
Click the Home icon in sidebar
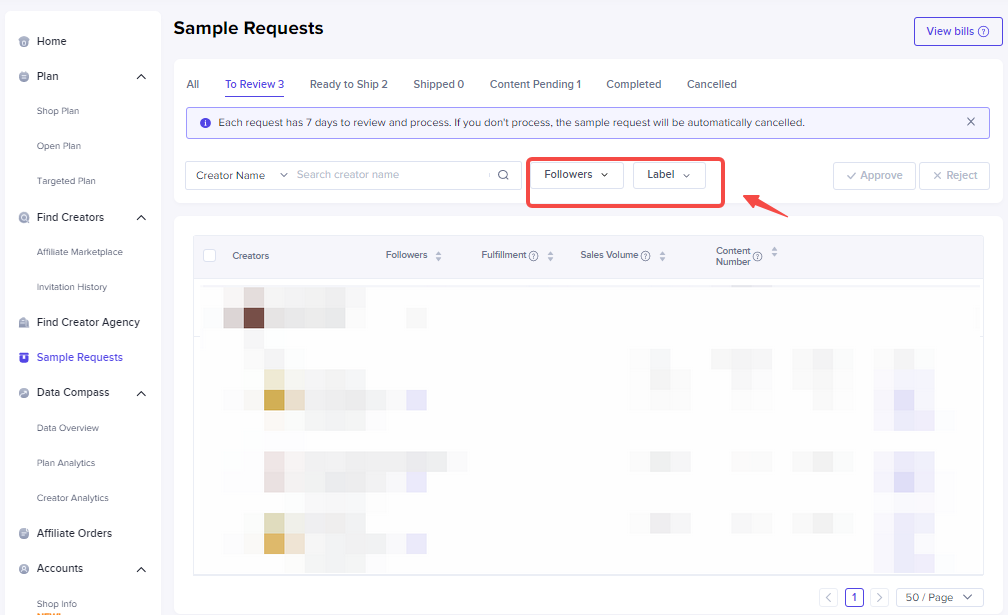pos(24,42)
